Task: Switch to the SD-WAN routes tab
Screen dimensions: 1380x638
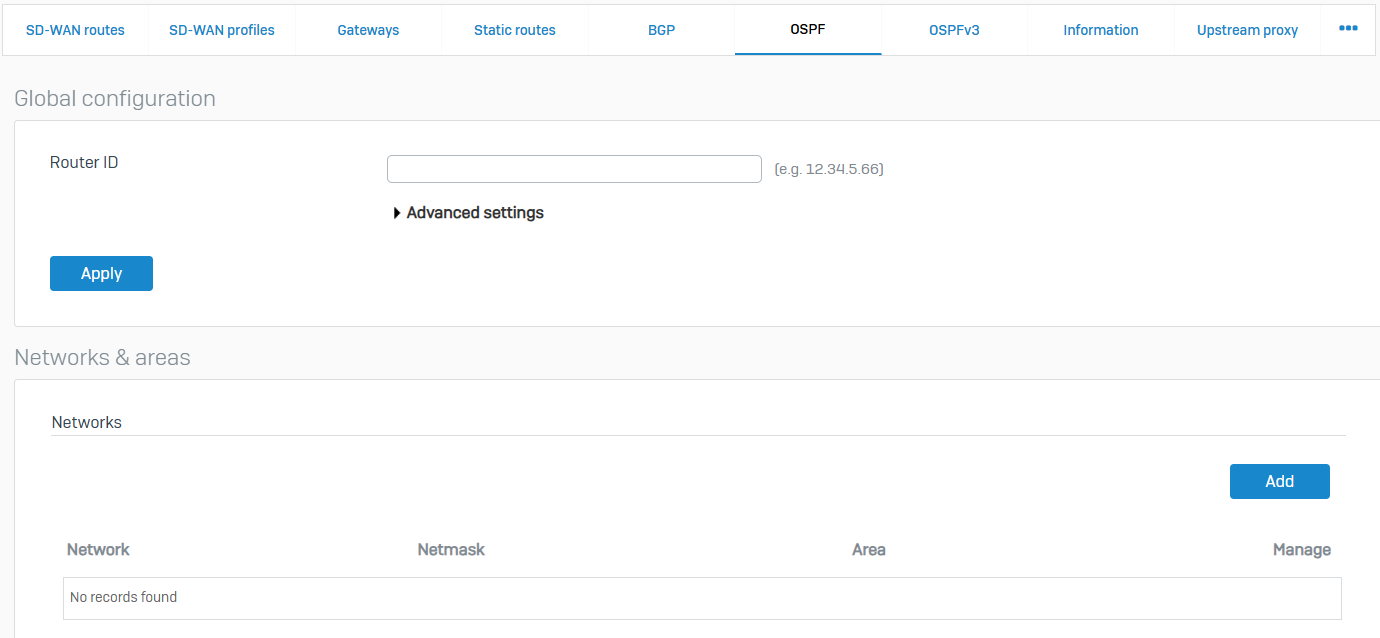Action: (x=75, y=30)
